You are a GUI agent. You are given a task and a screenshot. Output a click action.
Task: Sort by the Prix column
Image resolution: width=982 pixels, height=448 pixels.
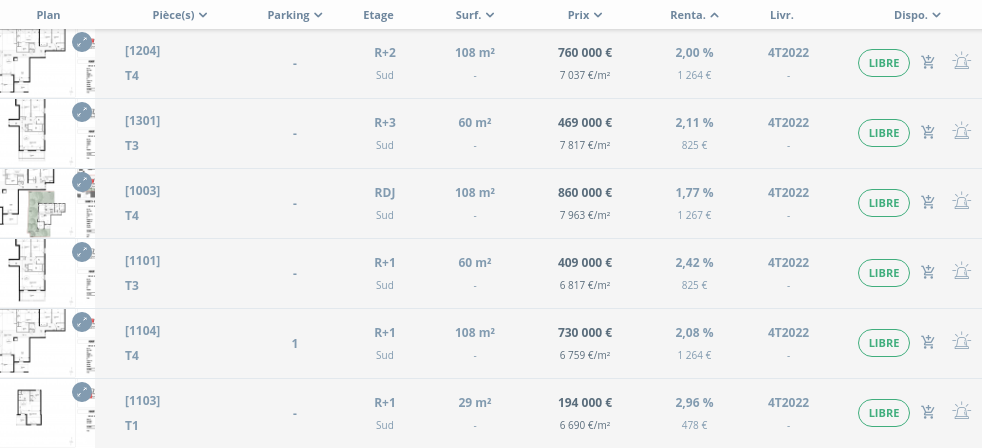(x=585, y=15)
